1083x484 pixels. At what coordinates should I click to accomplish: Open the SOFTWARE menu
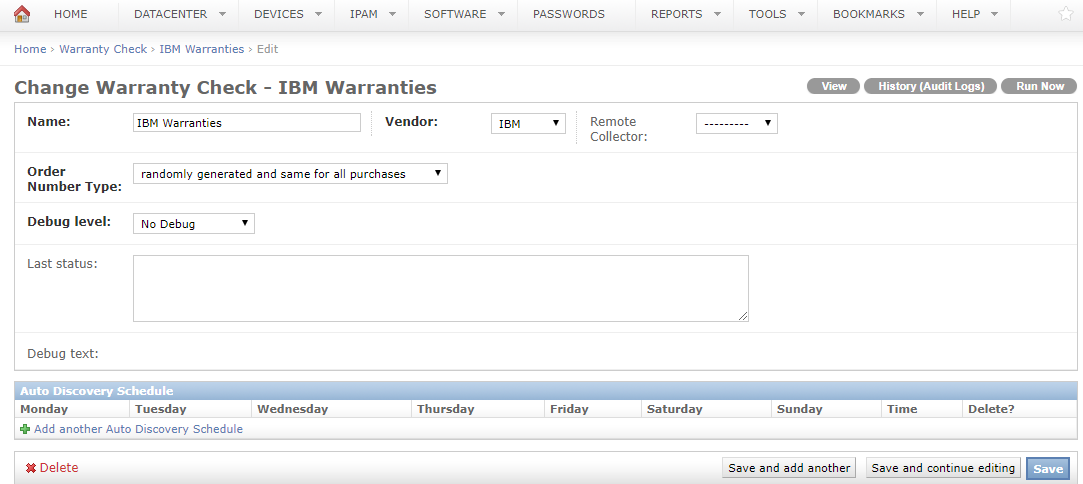point(463,14)
